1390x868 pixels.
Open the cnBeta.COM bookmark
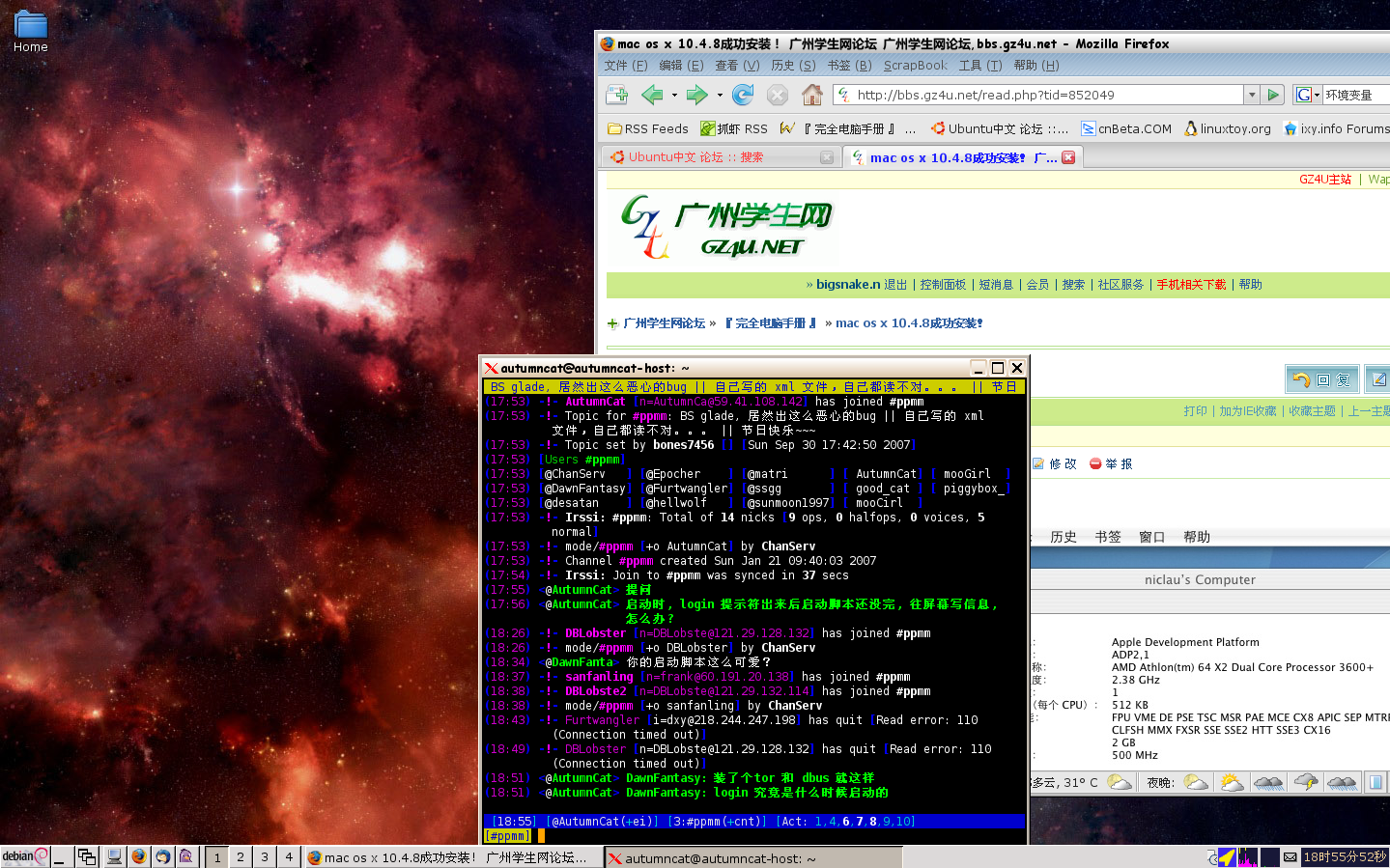(x=1126, y=128)
